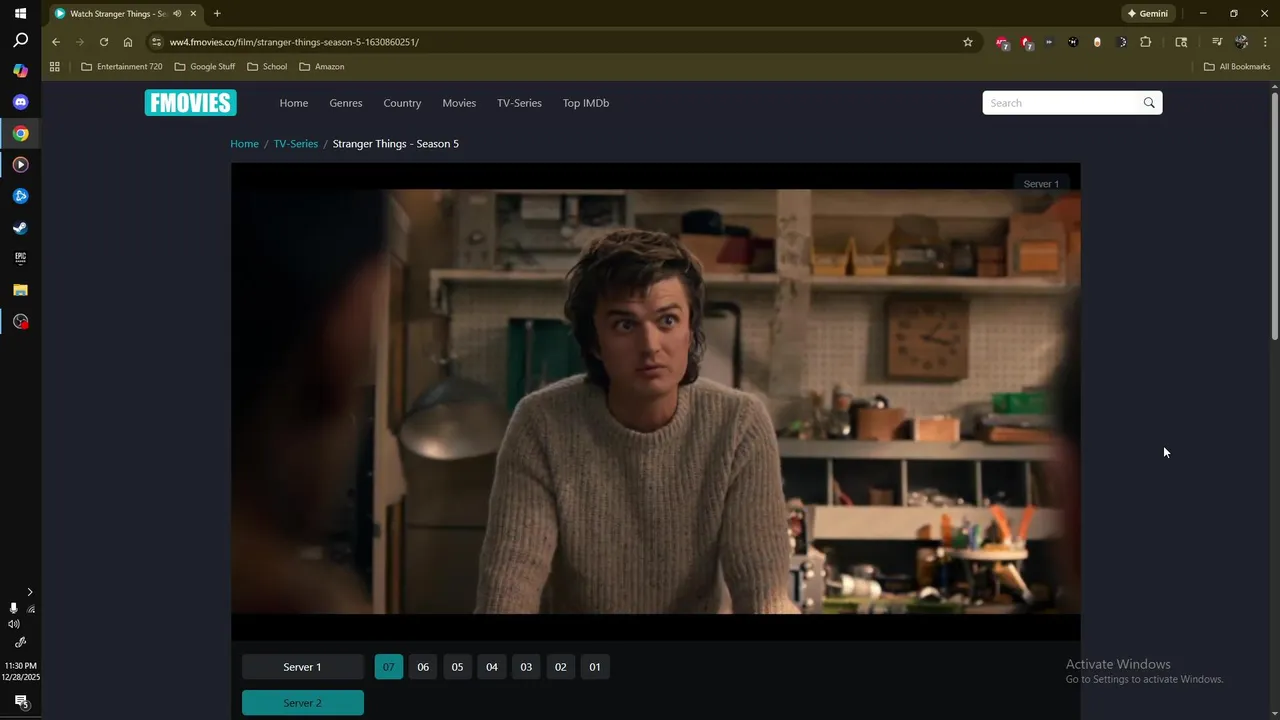1280x720 pixels.
Task: Select episode 01
Action: click(595, 667)
